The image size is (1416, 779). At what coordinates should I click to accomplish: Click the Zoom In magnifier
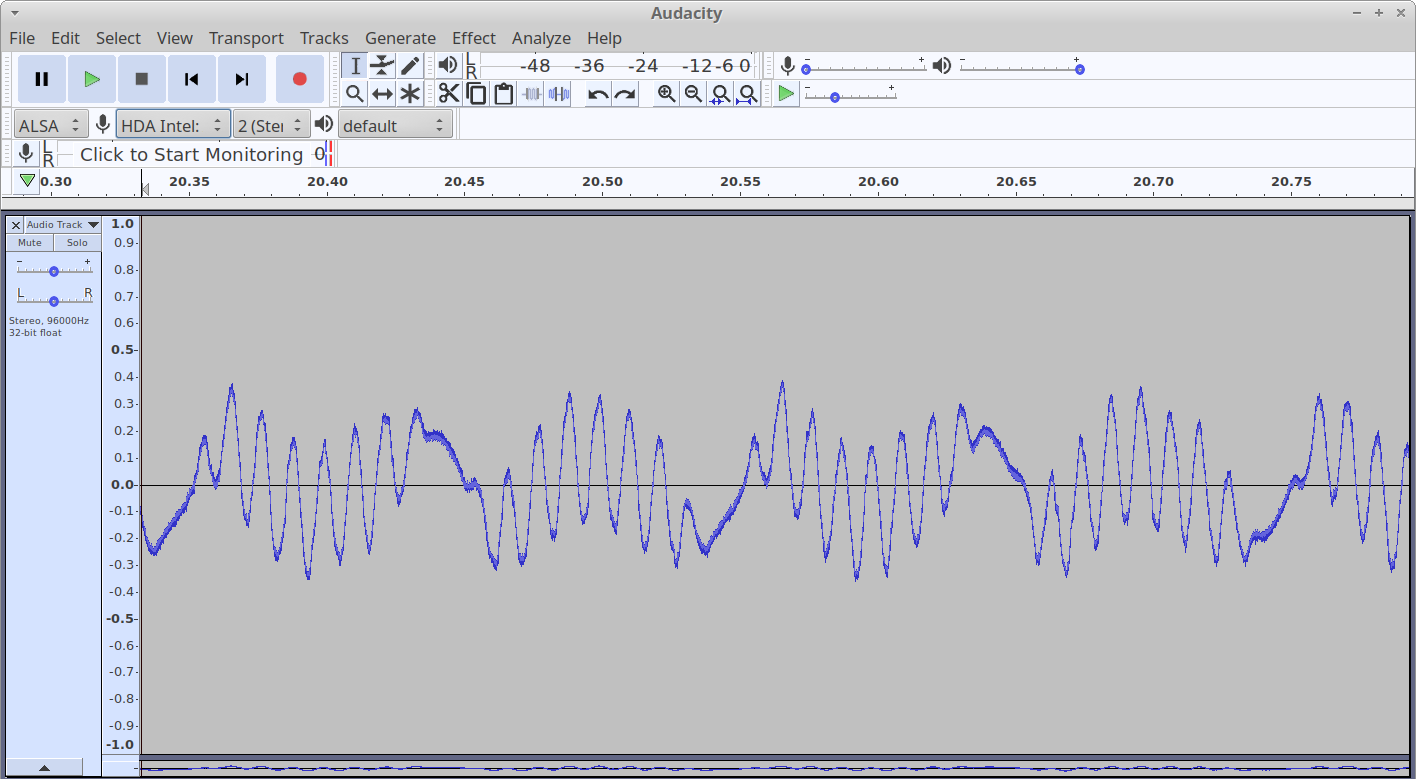point(666,94)
